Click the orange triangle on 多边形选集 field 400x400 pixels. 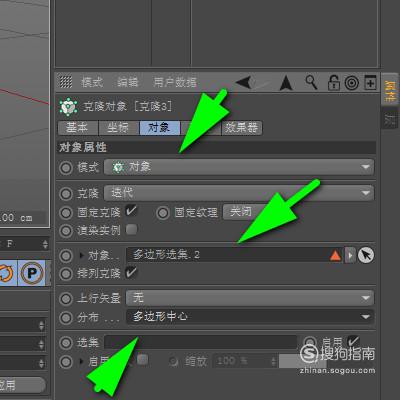[x=335, y=256]
